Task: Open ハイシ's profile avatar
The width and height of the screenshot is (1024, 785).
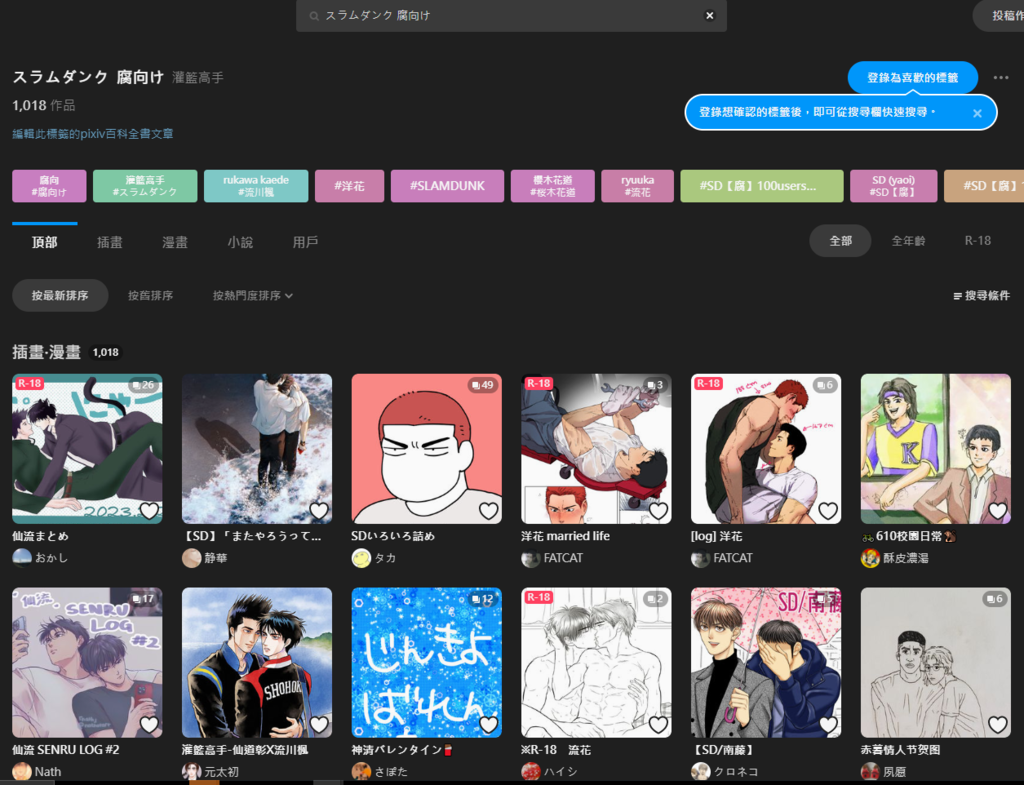Action: click(531, 772)
